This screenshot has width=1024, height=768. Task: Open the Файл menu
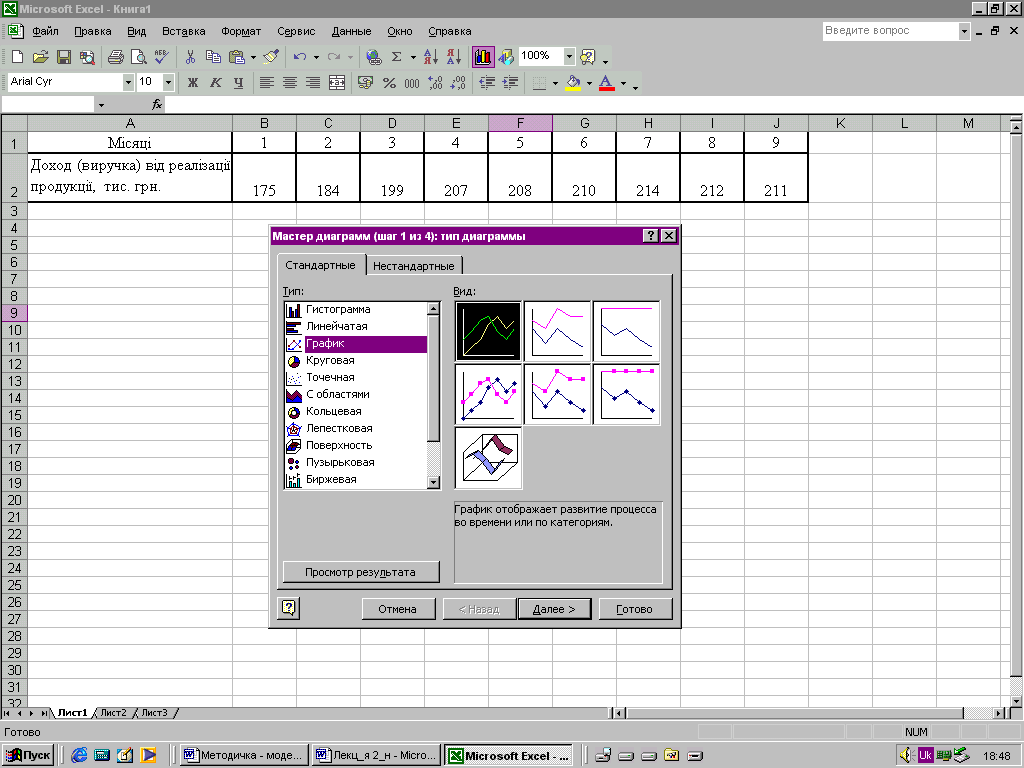(x=45, y=31)
